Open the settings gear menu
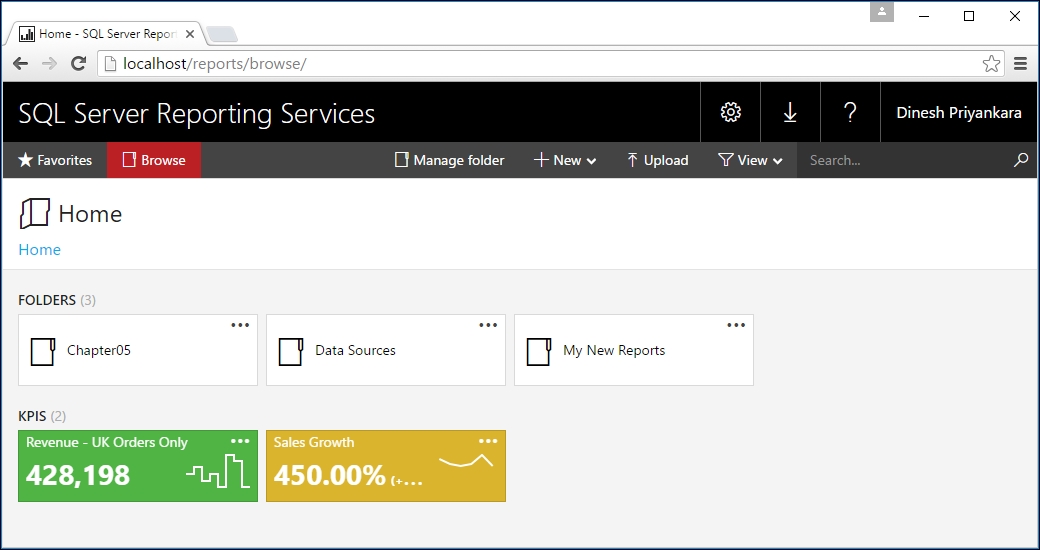The width and height of the screenshot is (1040, 550). coord(730,112)
